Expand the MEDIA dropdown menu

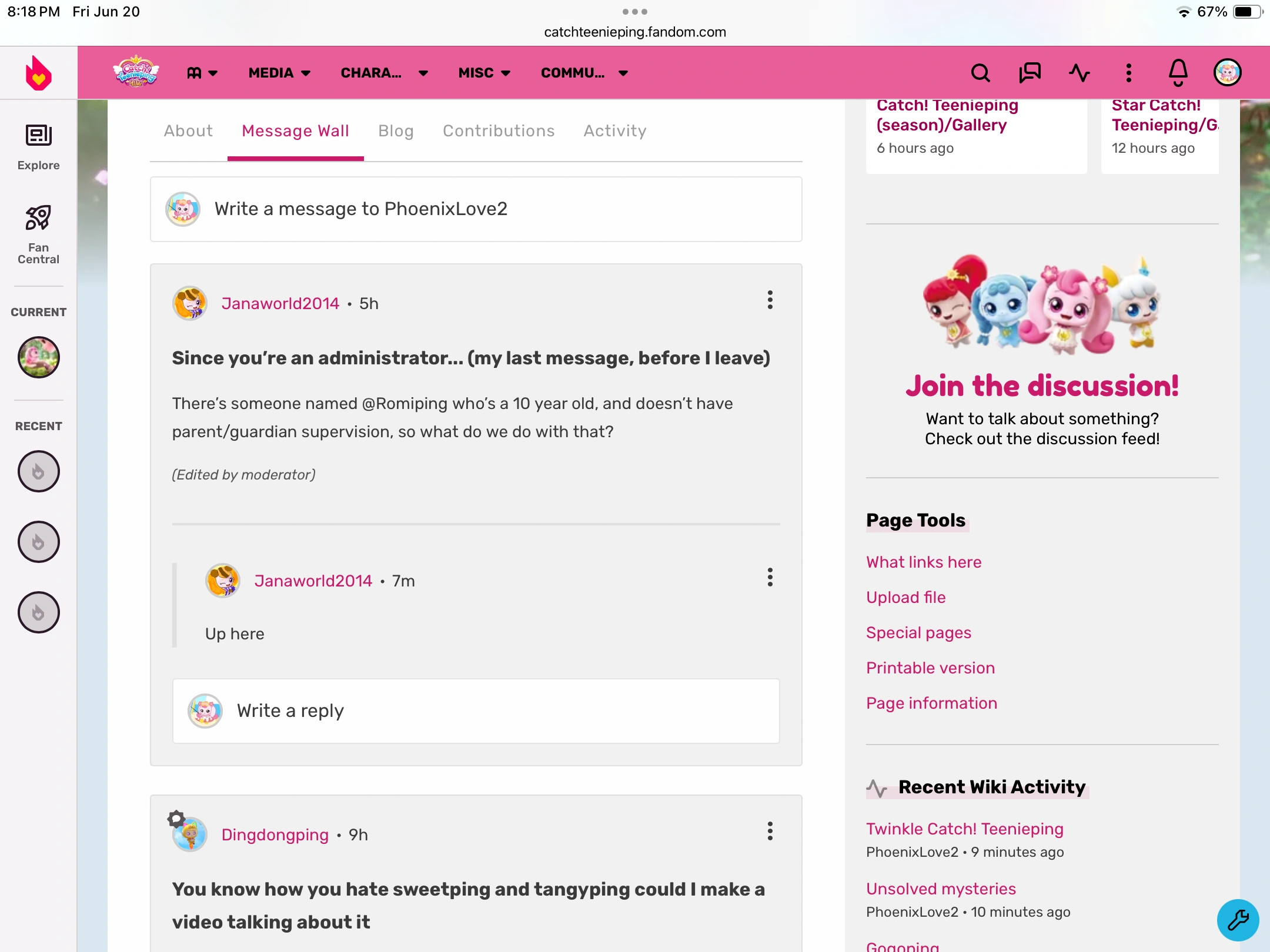click(279, 73)
